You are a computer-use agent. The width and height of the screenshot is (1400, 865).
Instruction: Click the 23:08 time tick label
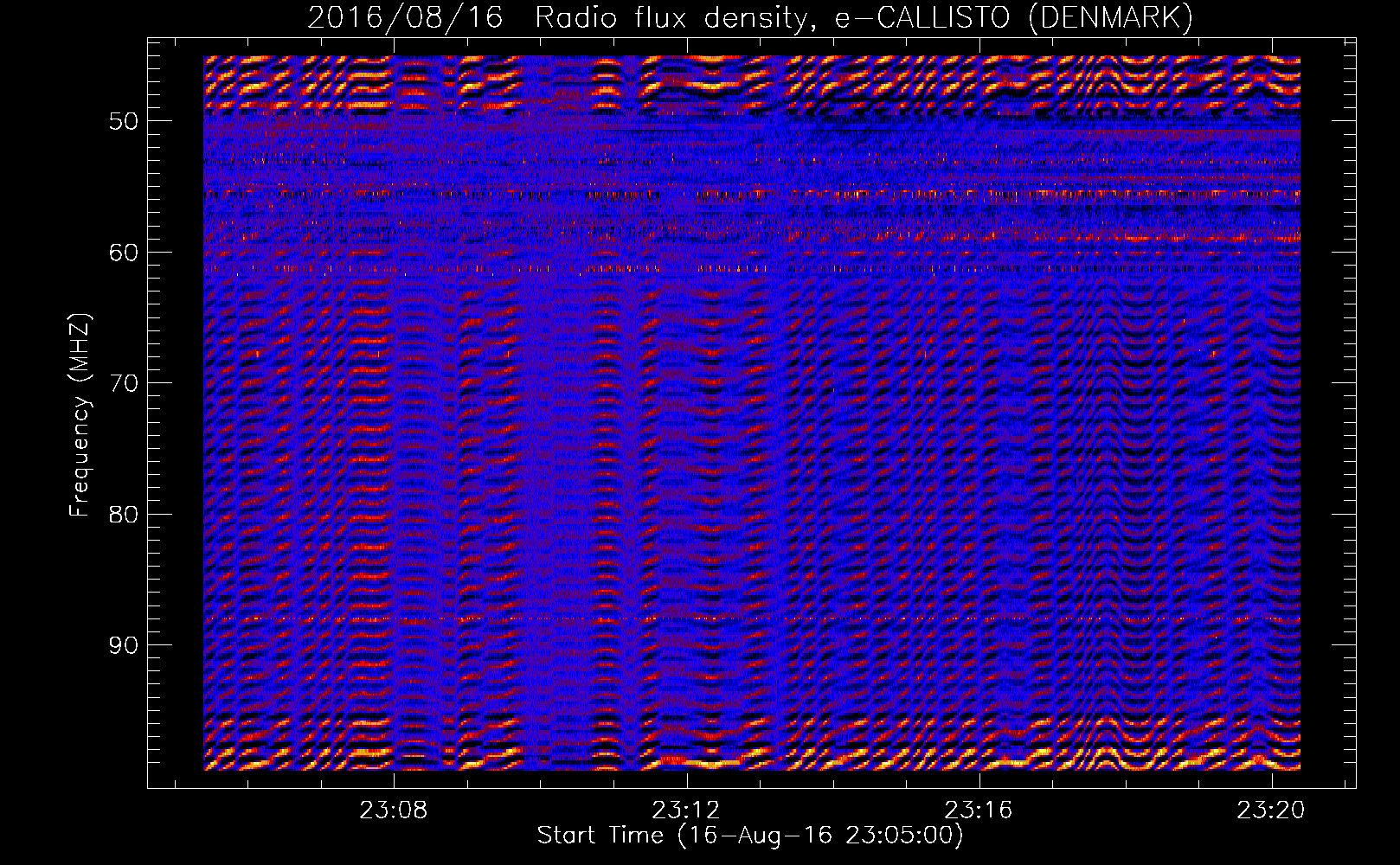(x=394, y=811)
